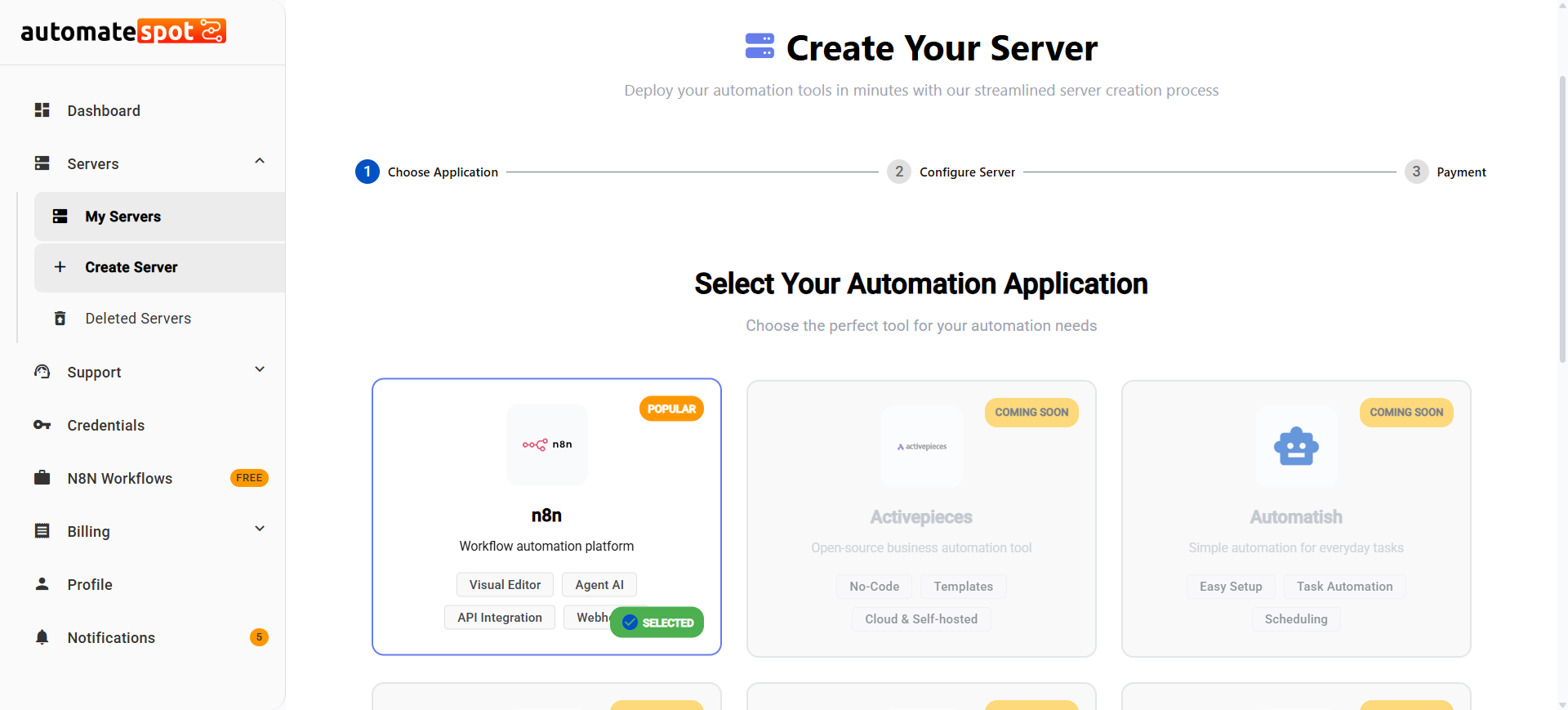Click the Profile person icon
1568x710 pixels.
click(x=42, y=584)
